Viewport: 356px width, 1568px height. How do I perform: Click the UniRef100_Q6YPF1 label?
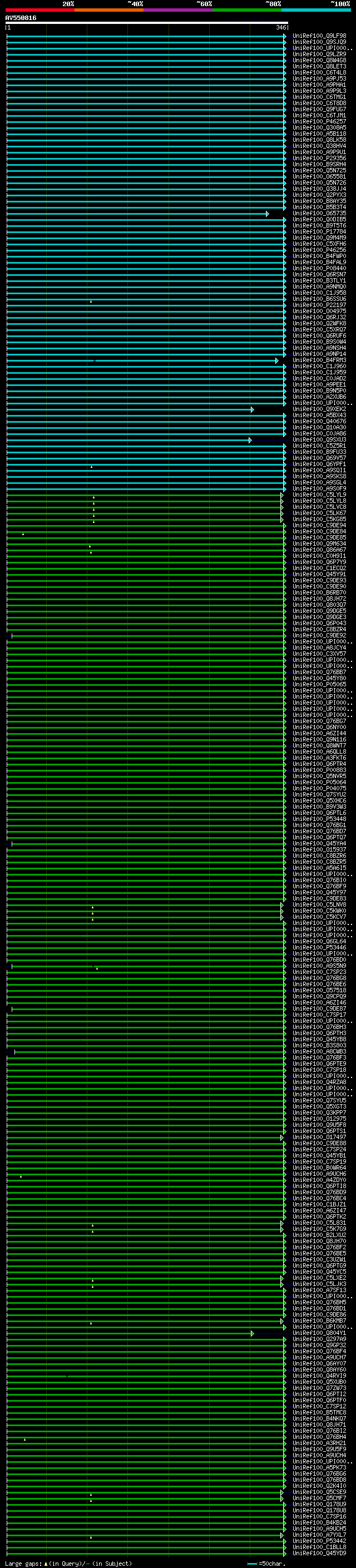[319, 464]
